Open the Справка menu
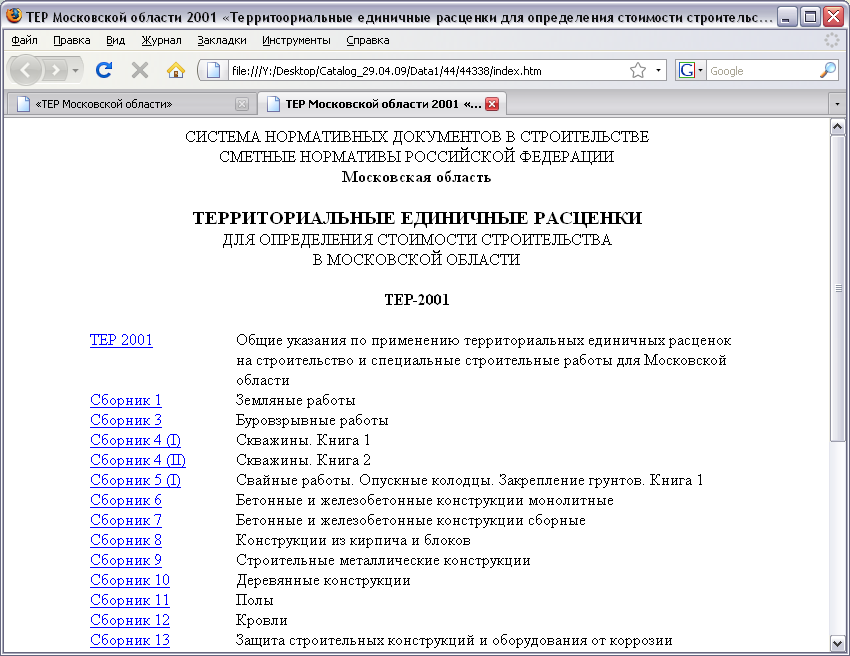Screen dimensions: 850x656 (368, 40)
